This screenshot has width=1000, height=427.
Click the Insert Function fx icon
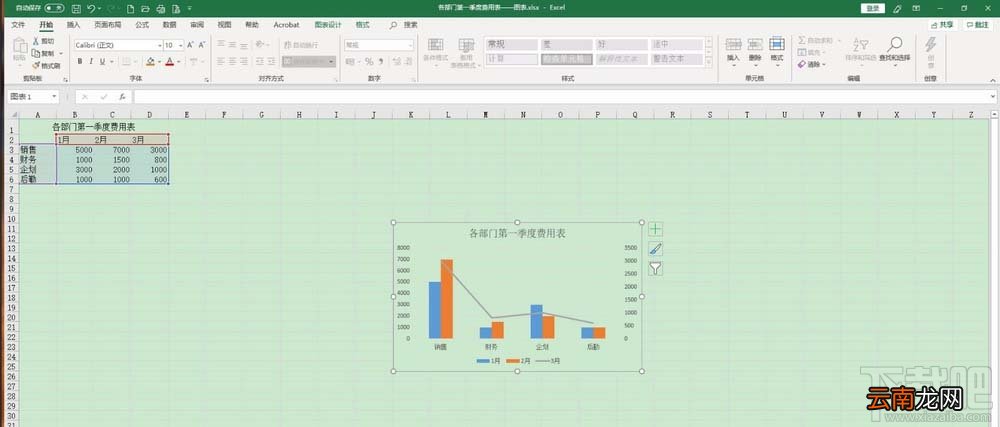(122, 97)
